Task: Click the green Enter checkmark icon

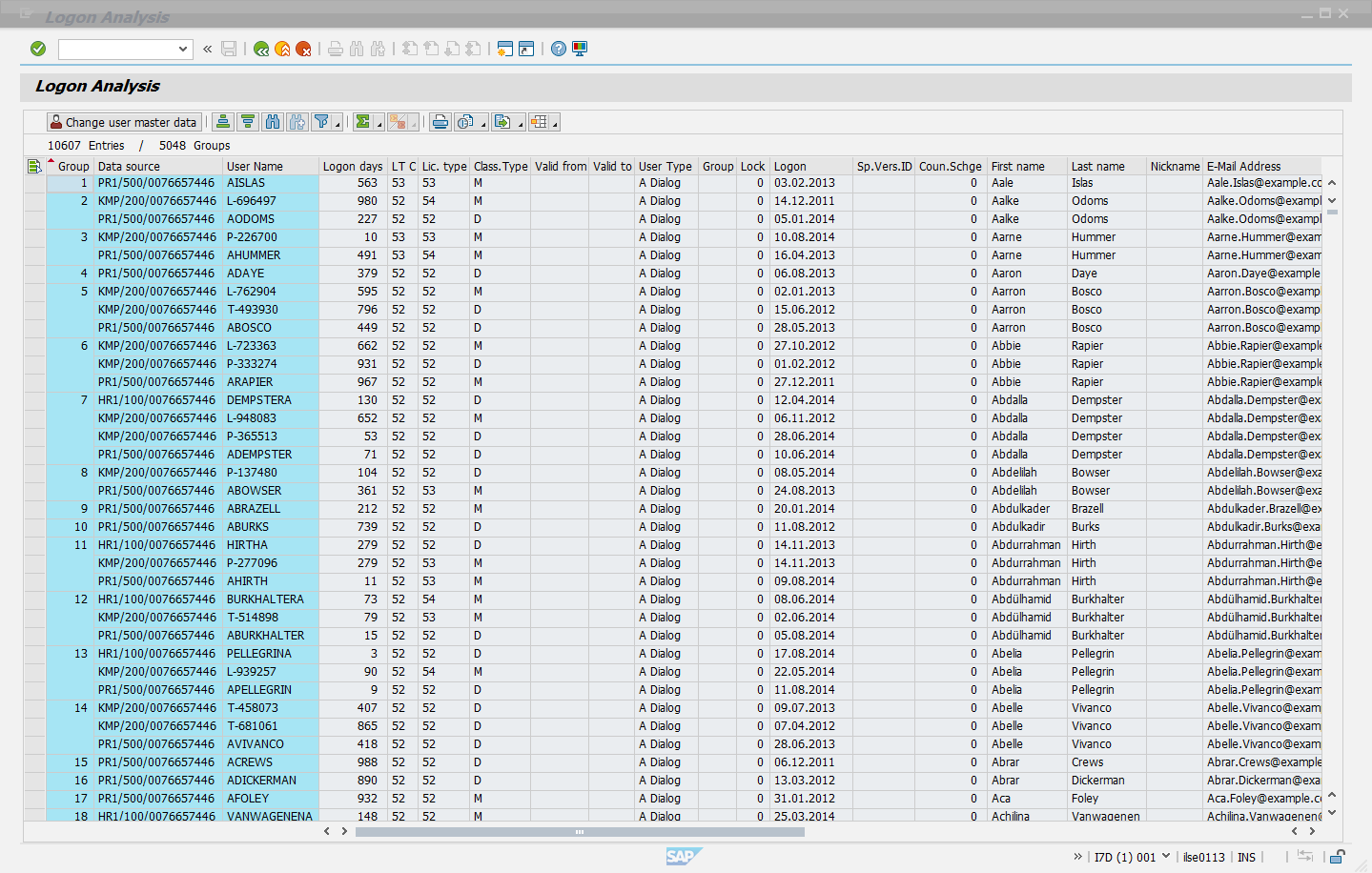Action: tap(38, 49)
